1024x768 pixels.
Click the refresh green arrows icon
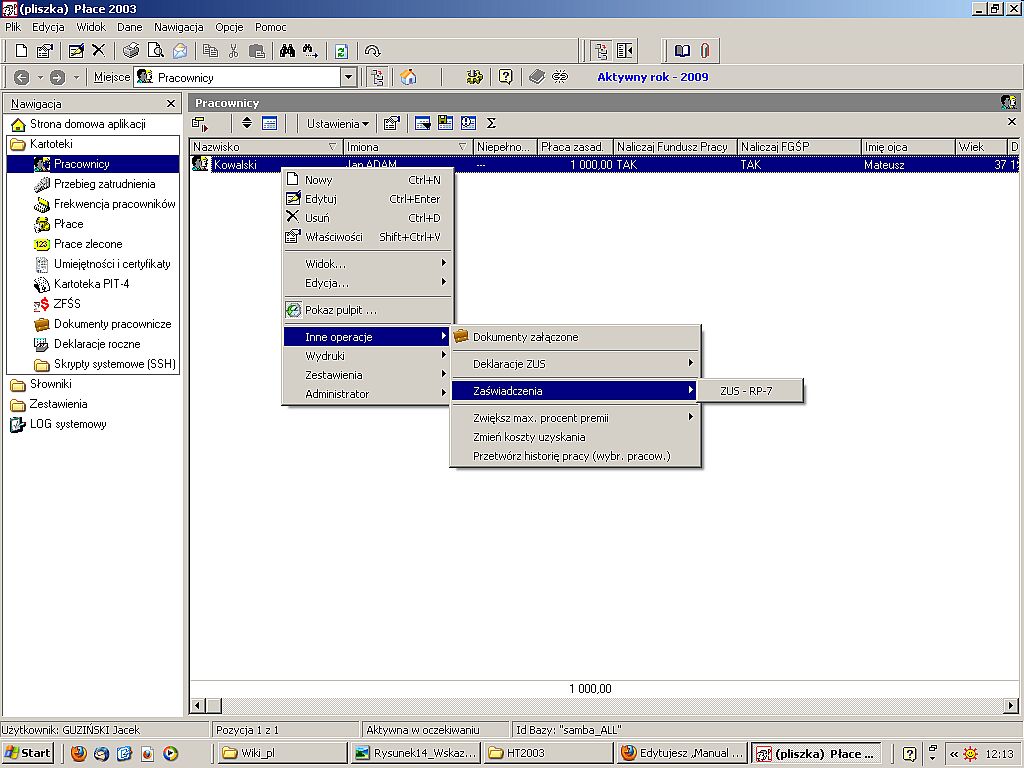(x=341, y=51)
